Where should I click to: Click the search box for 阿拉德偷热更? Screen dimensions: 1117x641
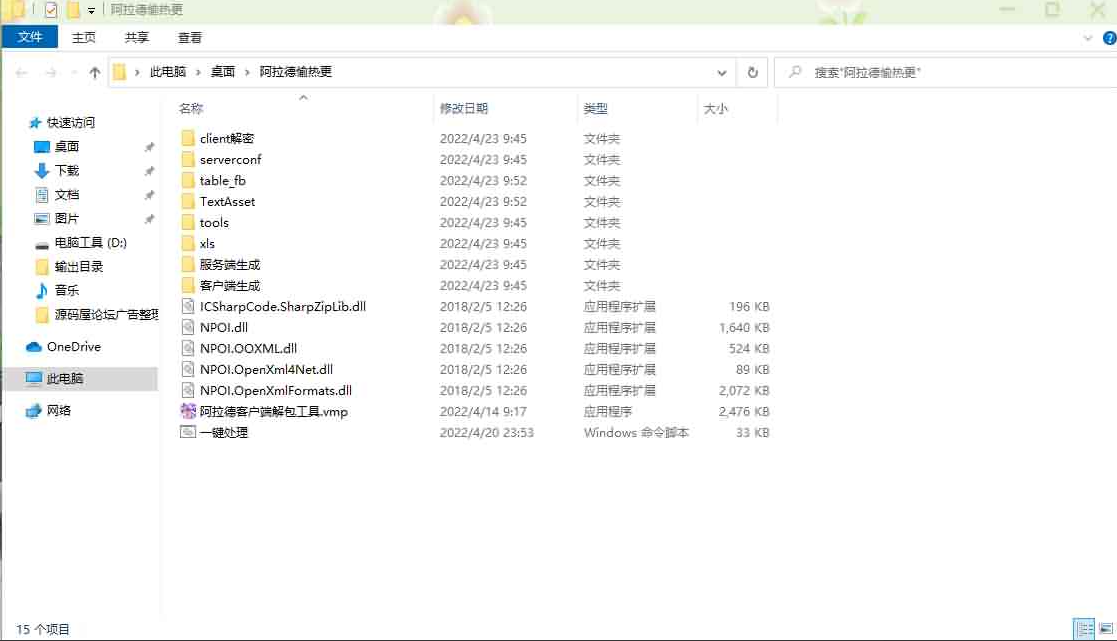coord(940,72)
